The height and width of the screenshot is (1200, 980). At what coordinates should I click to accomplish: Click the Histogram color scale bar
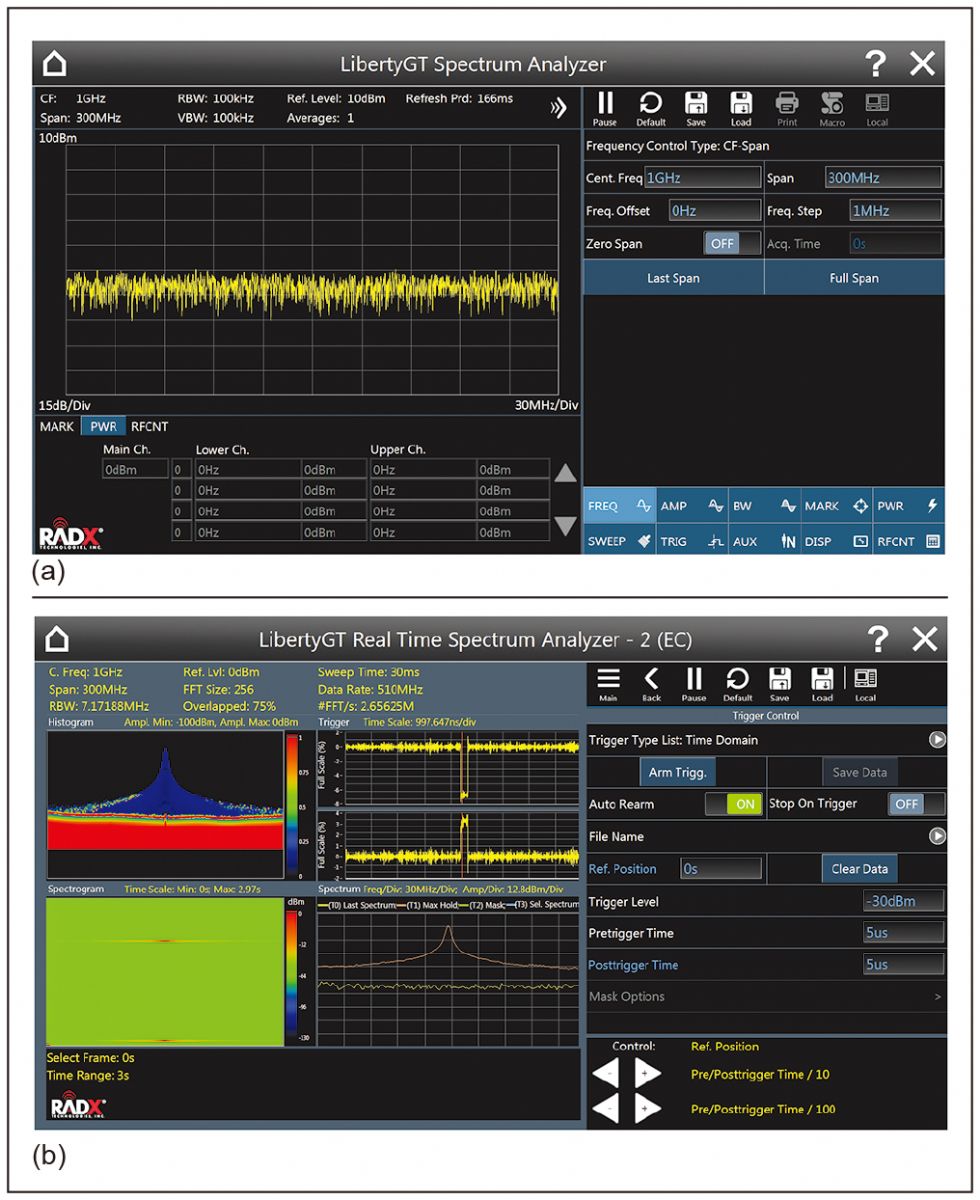click(x=292, y=807)
